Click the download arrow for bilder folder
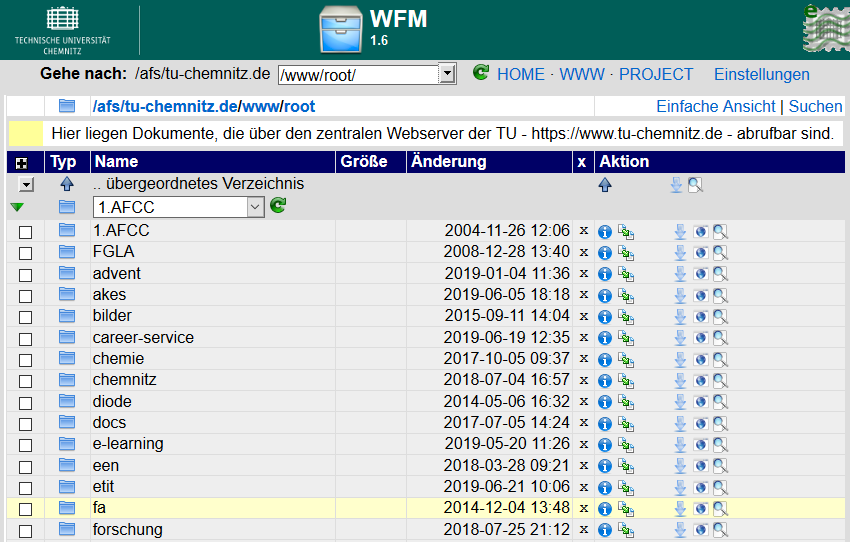 click(680, 317)
